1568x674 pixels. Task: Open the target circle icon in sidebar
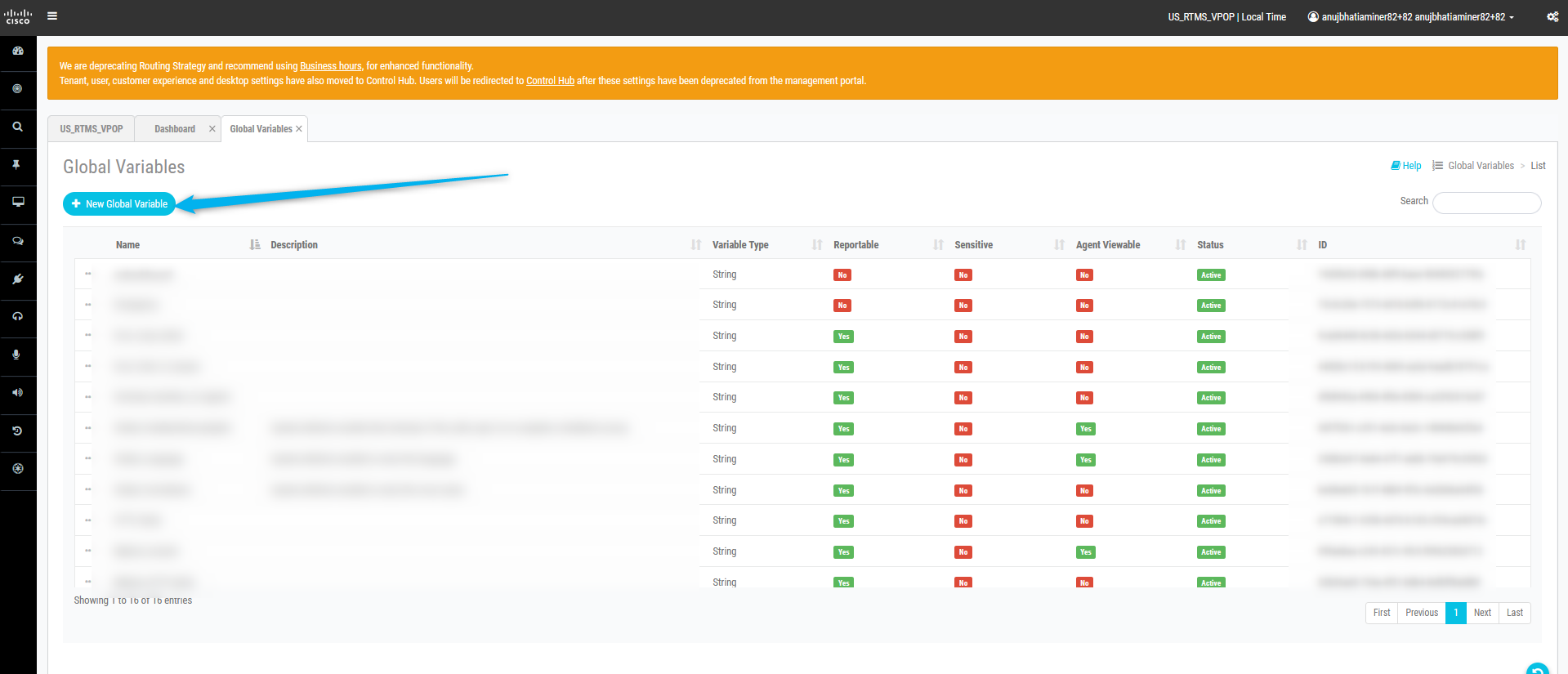tap(18, 88)
